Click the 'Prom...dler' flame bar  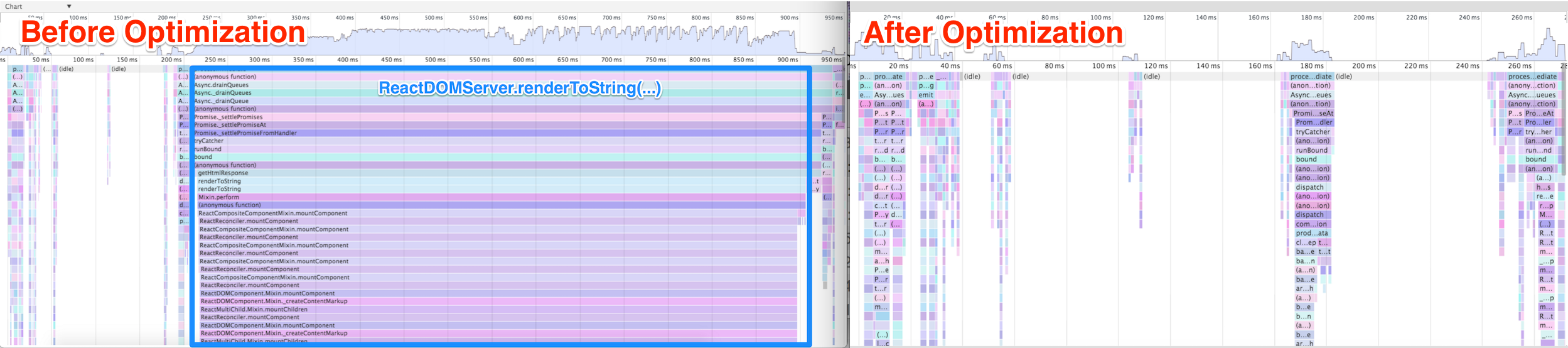coord(1314,122)
